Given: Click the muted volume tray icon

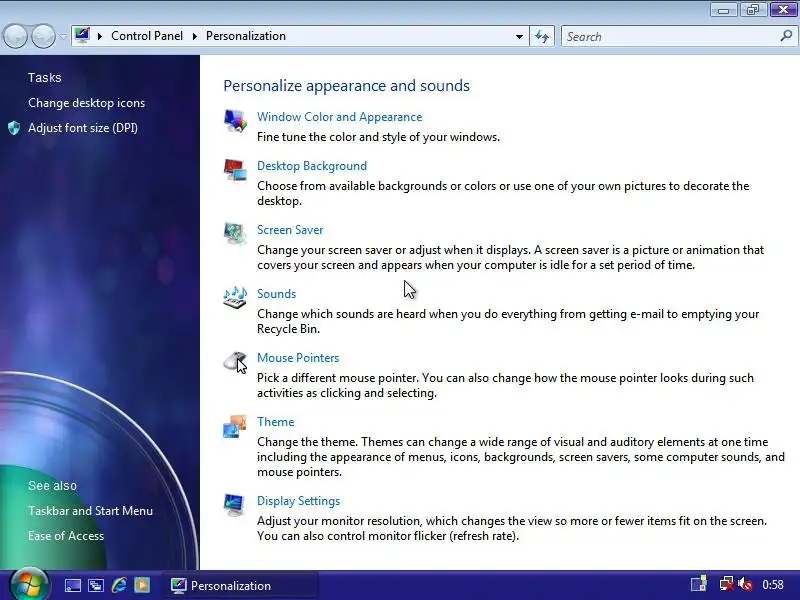Looking at the screenshot, I should pos(745,584).
